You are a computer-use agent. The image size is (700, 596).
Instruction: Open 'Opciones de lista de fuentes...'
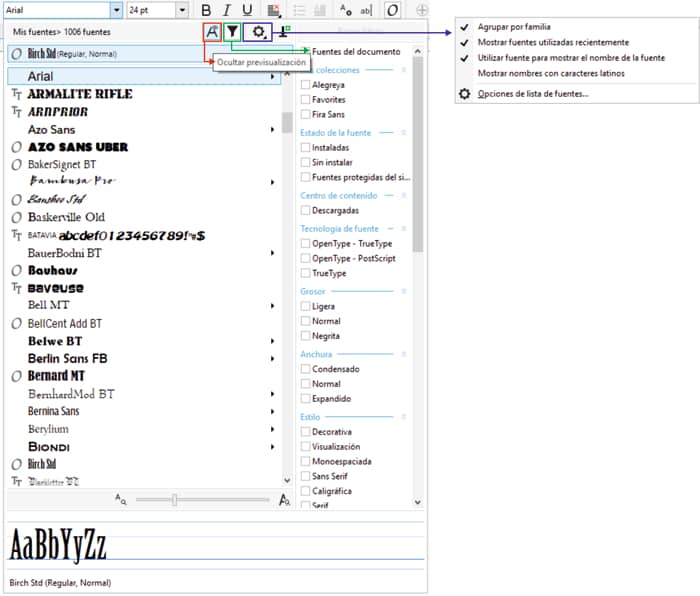point(532,94)
